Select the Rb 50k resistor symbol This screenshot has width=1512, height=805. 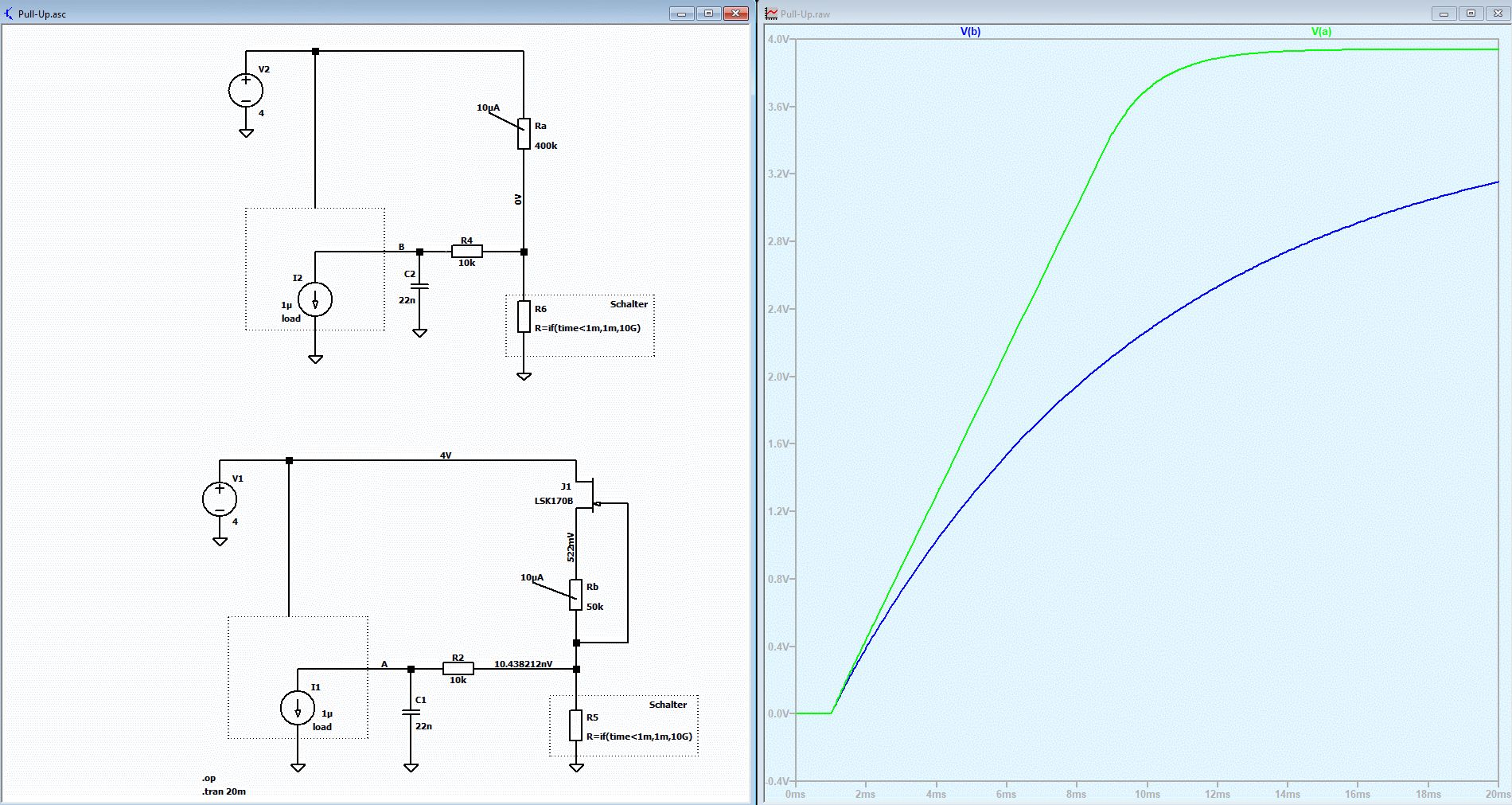pyautogui.click(x=576, y=595)
